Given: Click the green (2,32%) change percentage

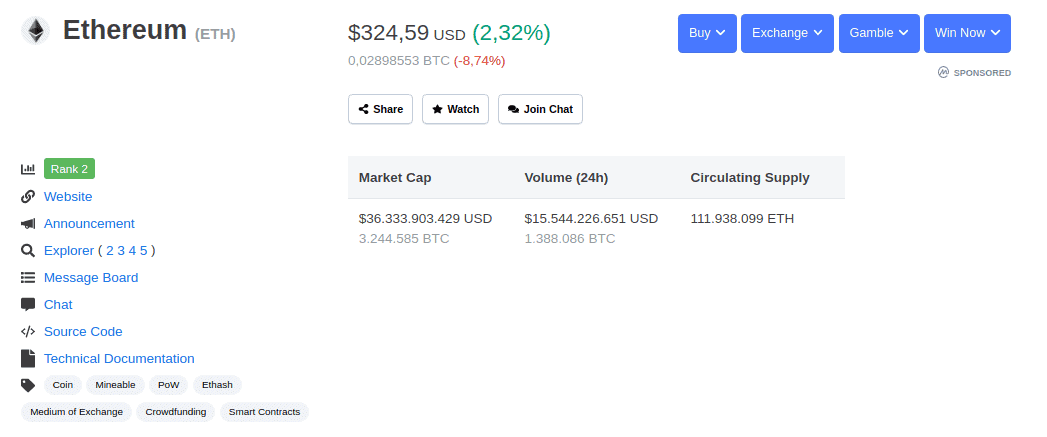Looking at the screenshot, I should coord(511,33).
